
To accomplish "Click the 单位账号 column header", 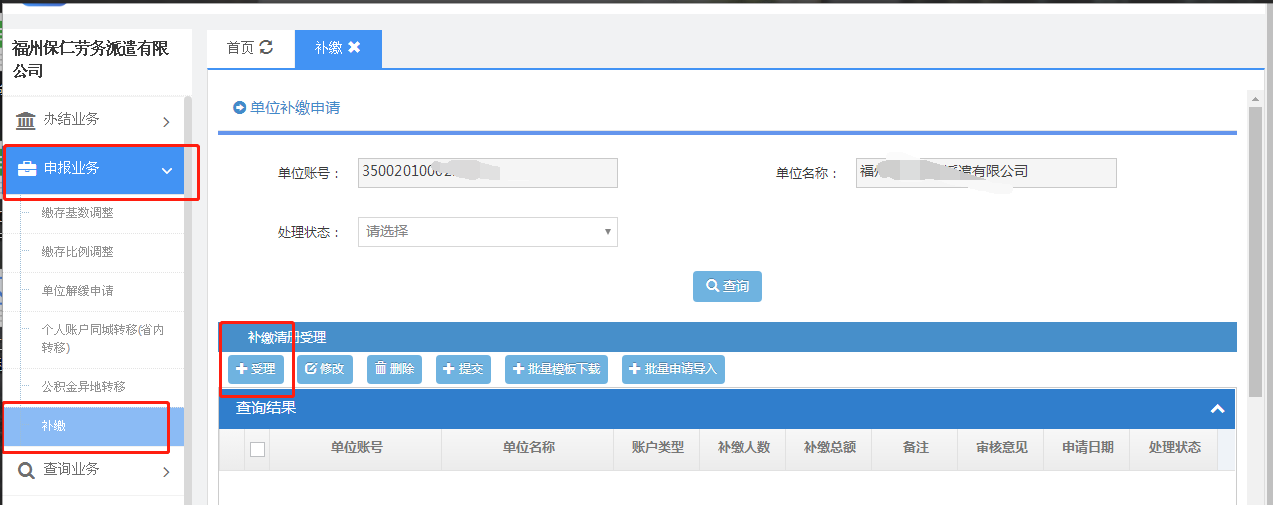I will click(356, 448).
